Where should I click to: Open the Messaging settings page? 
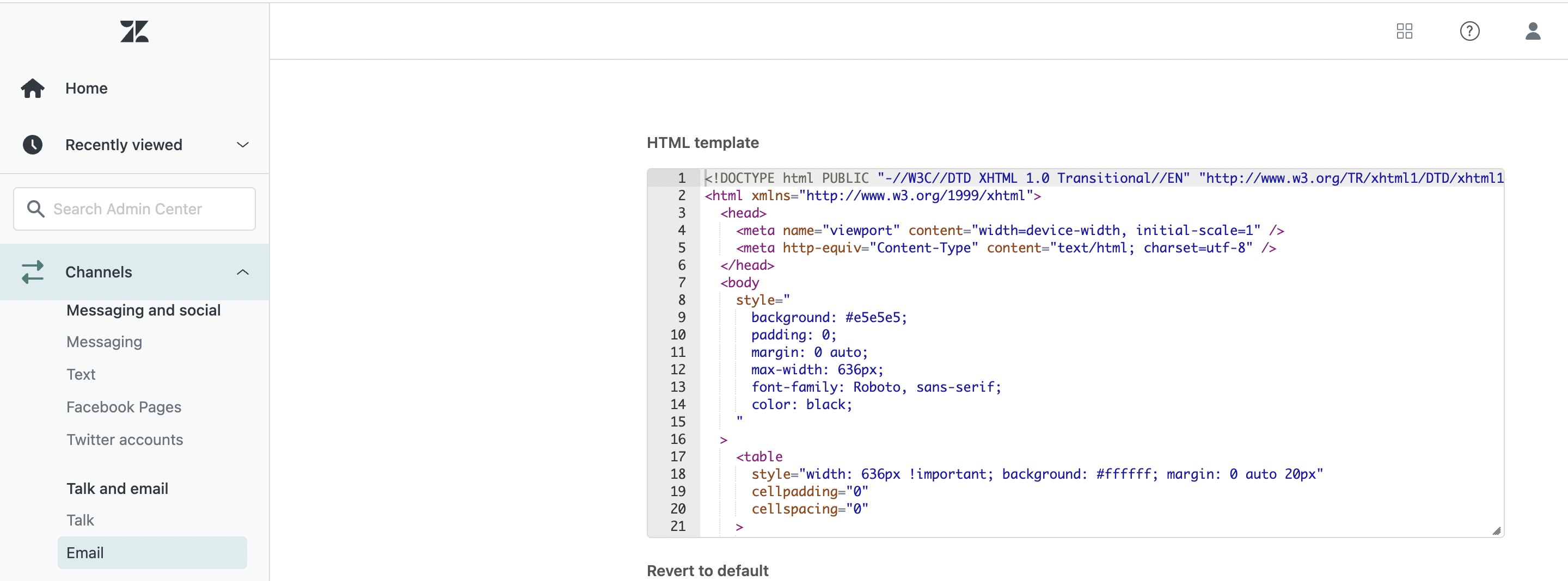click(x=104, y=342)
